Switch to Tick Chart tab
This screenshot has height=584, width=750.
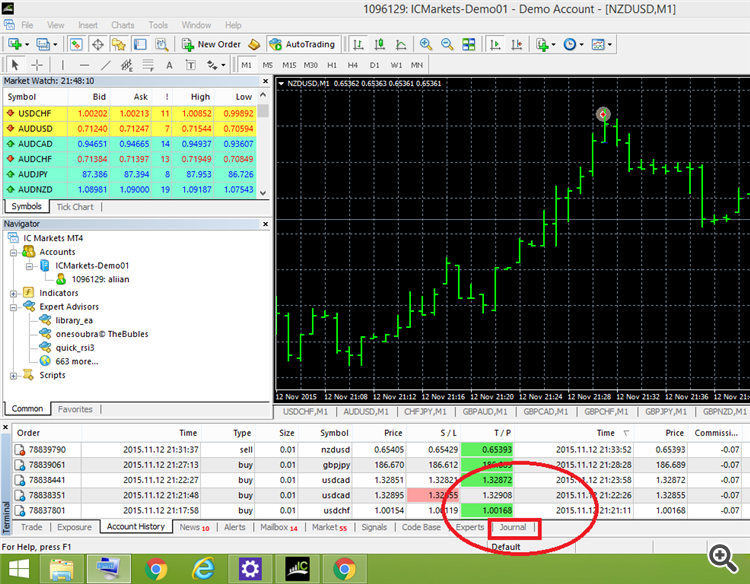[75, 207]
